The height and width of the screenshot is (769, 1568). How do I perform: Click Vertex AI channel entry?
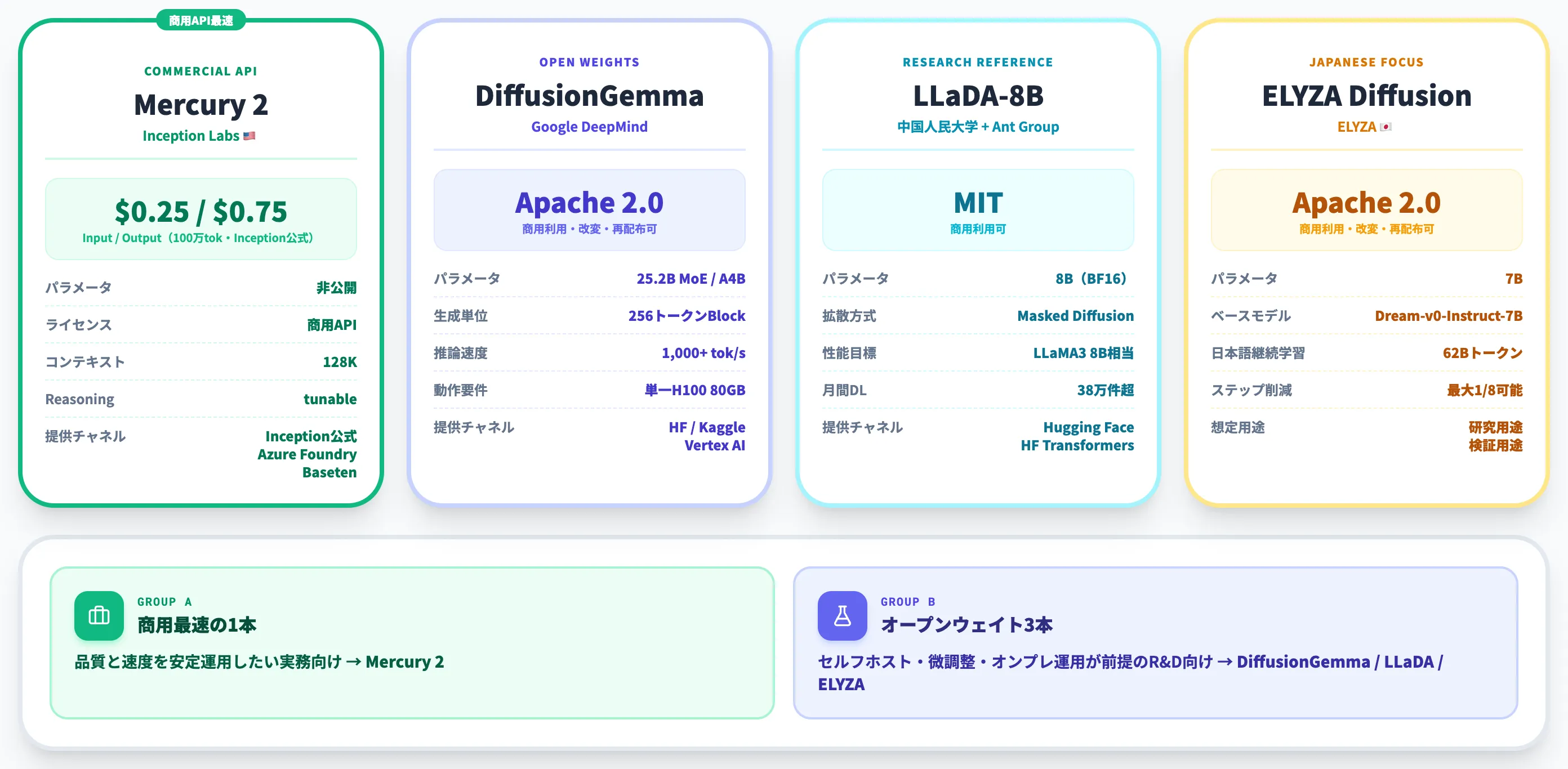(715, 445)
